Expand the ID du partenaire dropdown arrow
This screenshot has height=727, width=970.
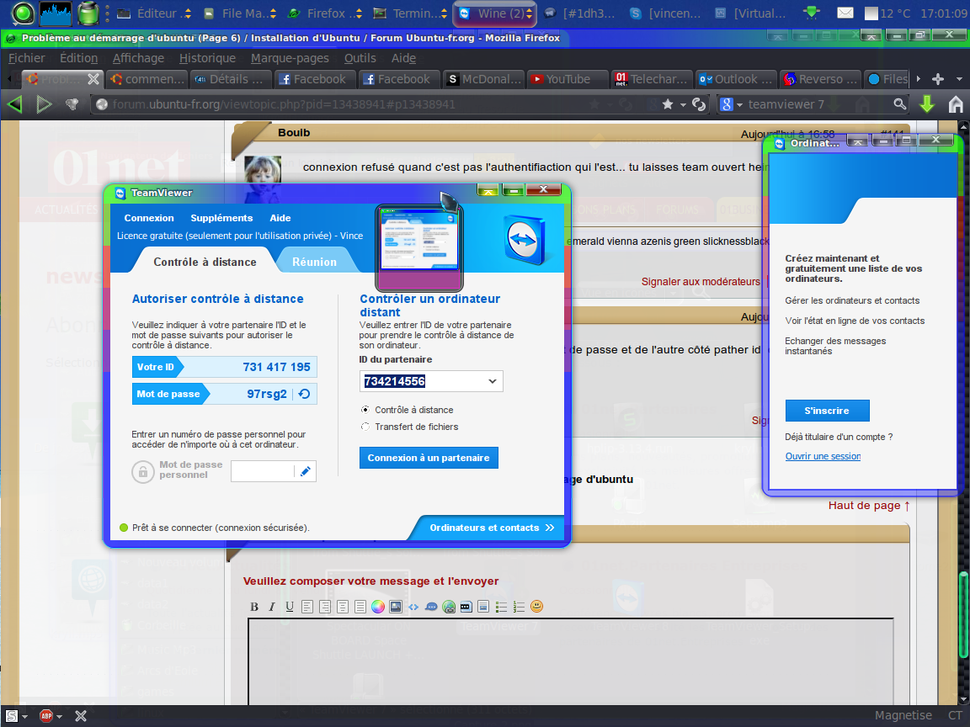tap(492, 381)
